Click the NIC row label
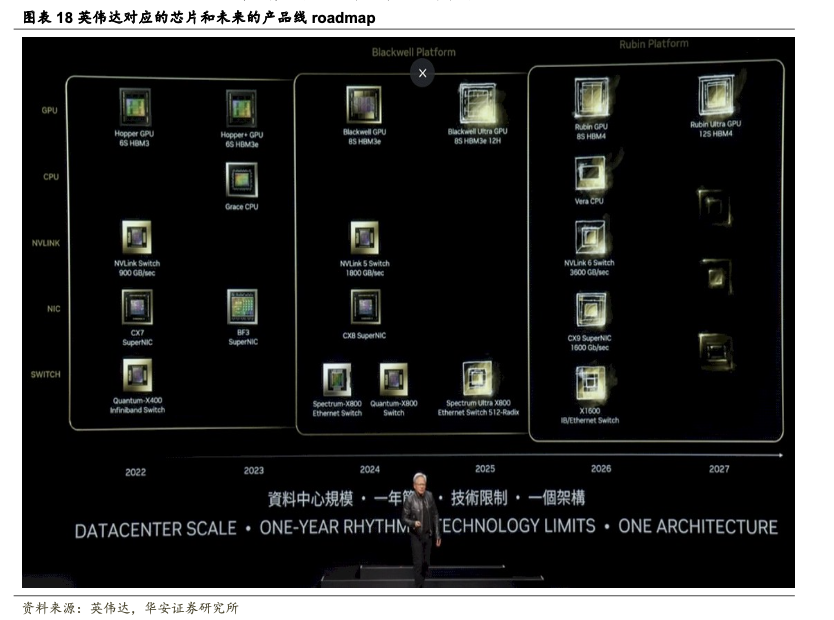The image size is (834, 620). coord(54,309)
